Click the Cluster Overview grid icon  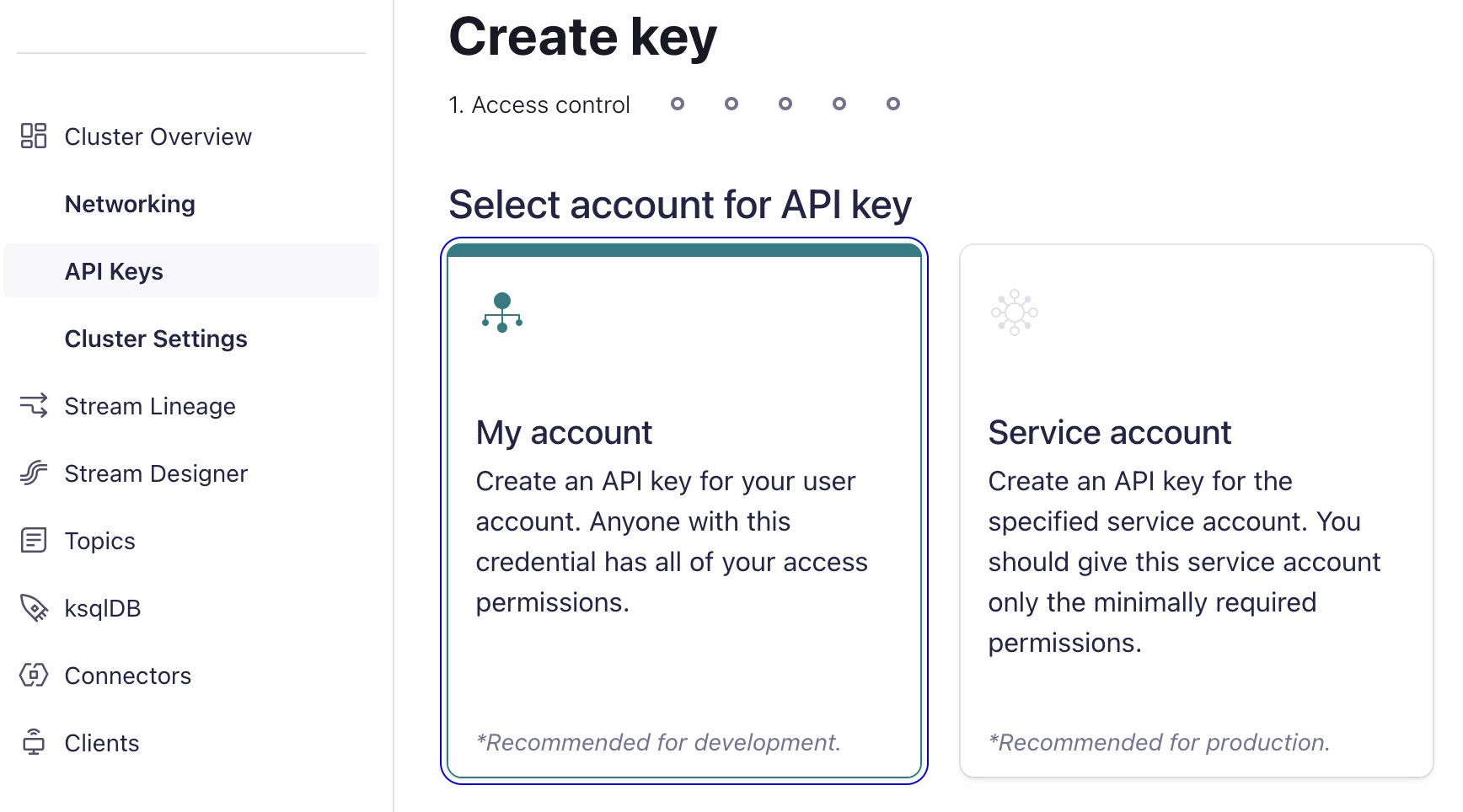pyautogui.click(x=34, y=136)
